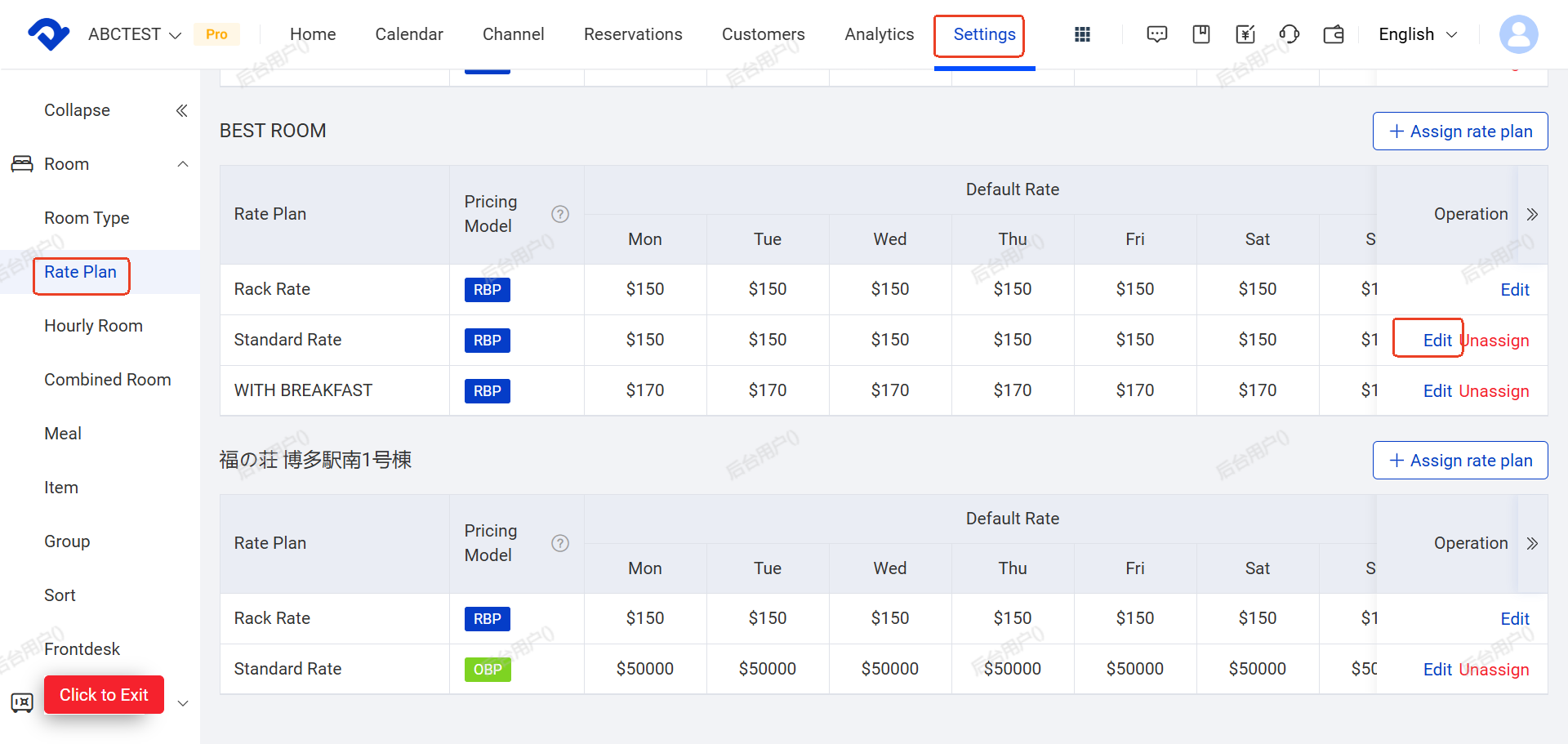This screenshot has height=744, width=1568.
Task: Open Hourly Room in sidebar
Action: 93,326
